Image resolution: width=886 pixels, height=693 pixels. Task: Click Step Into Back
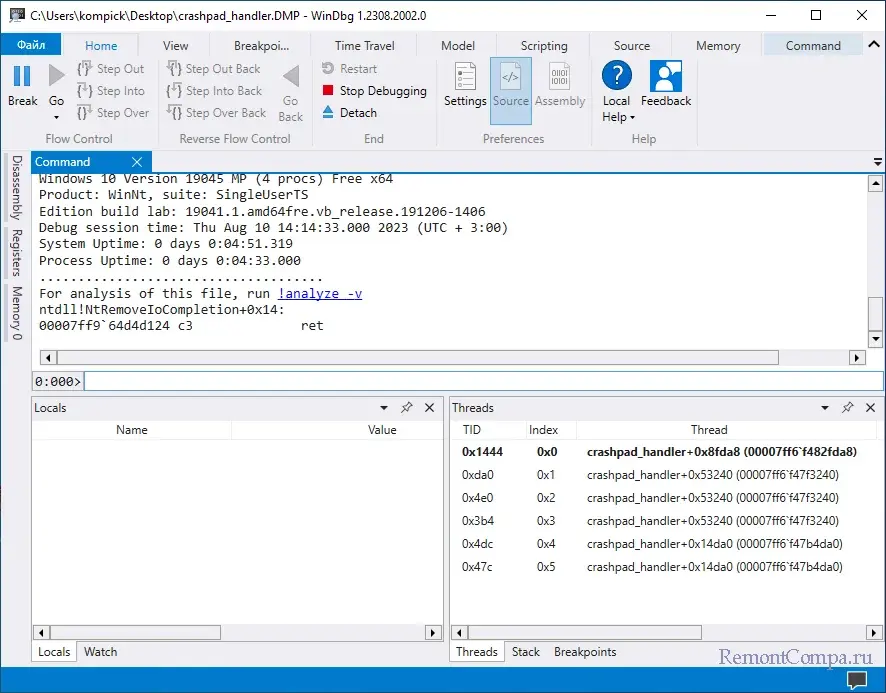[x=214, y=91]
